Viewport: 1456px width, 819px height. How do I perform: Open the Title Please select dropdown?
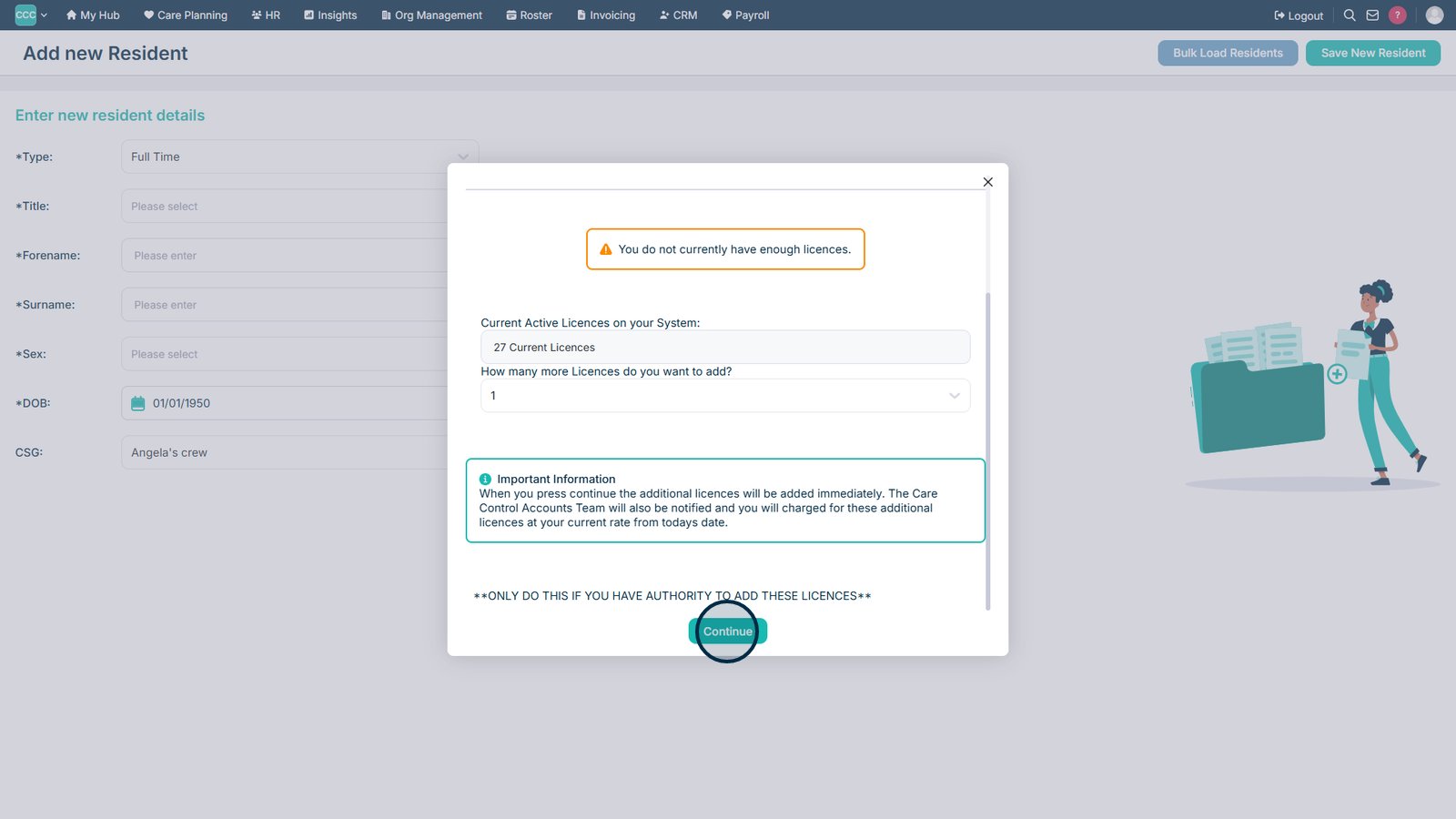pos(284,207)
